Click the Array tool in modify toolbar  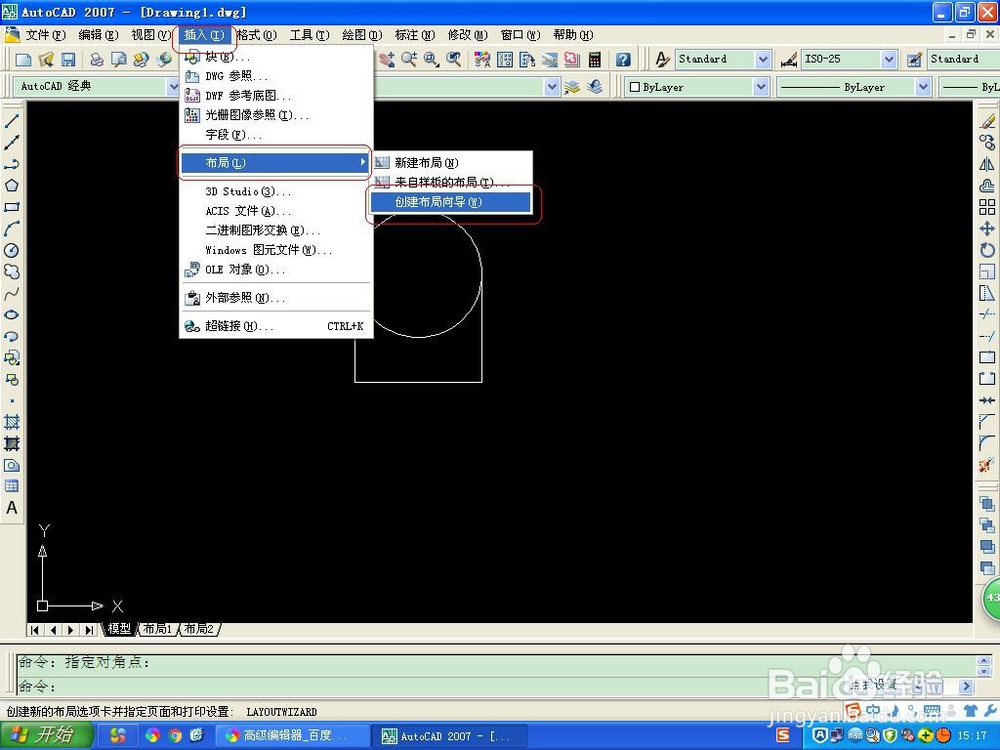(x=987, y=207)
